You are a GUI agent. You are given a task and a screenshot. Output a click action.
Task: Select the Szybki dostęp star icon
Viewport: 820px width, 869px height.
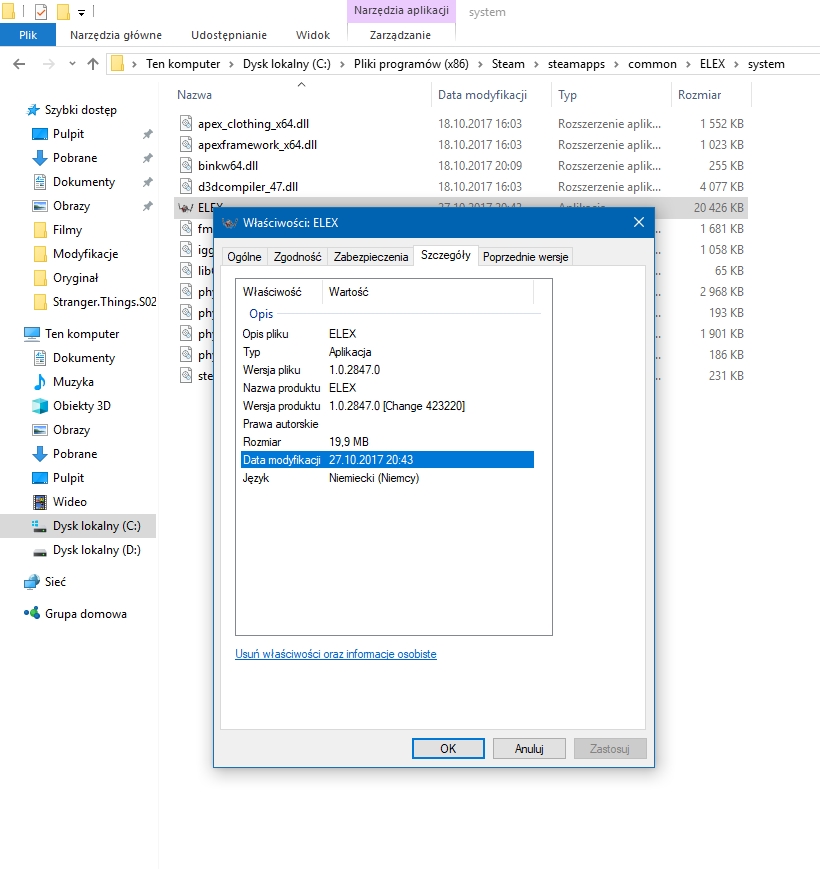(x=33, y=110)
